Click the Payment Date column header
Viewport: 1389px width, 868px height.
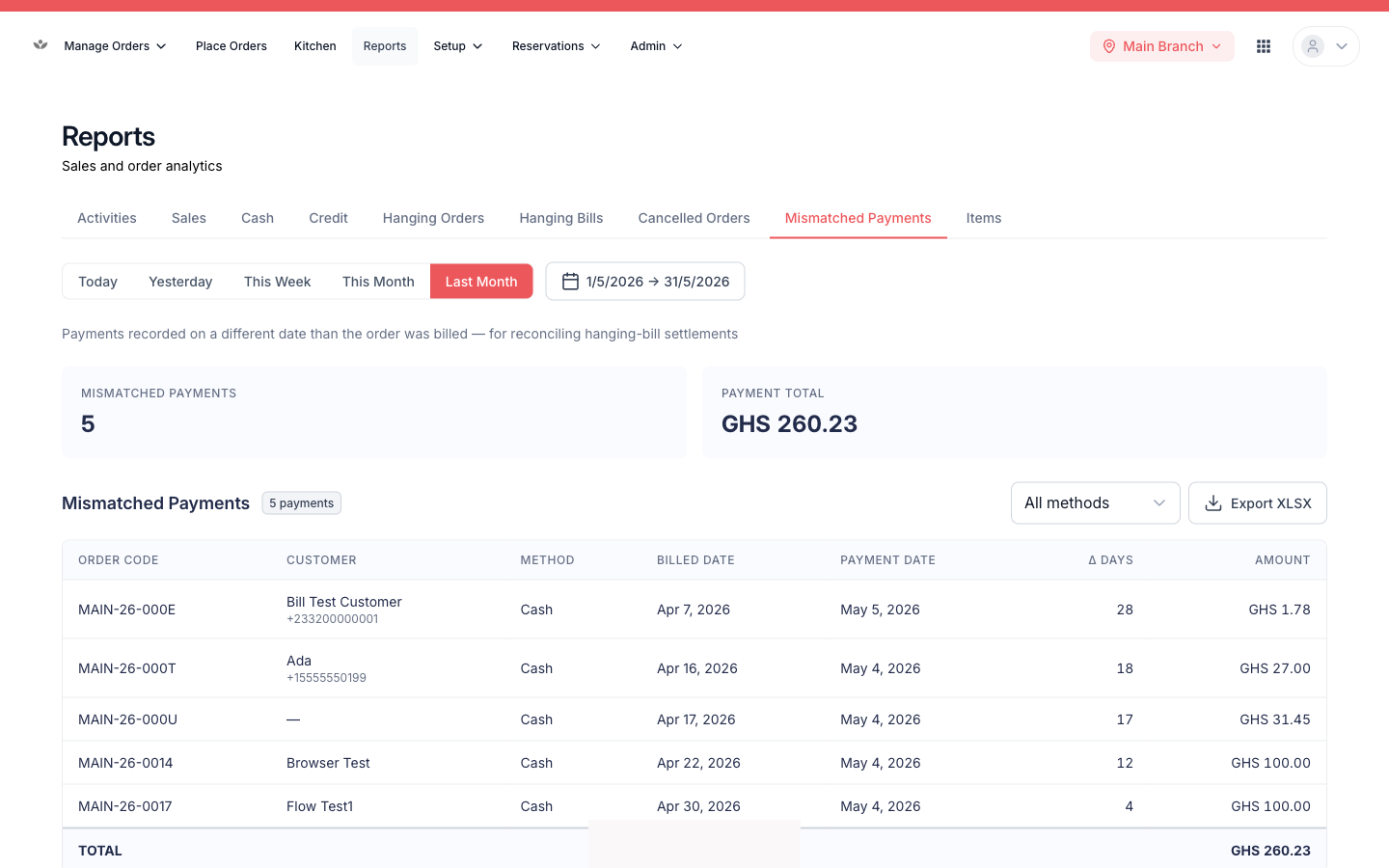887,560
